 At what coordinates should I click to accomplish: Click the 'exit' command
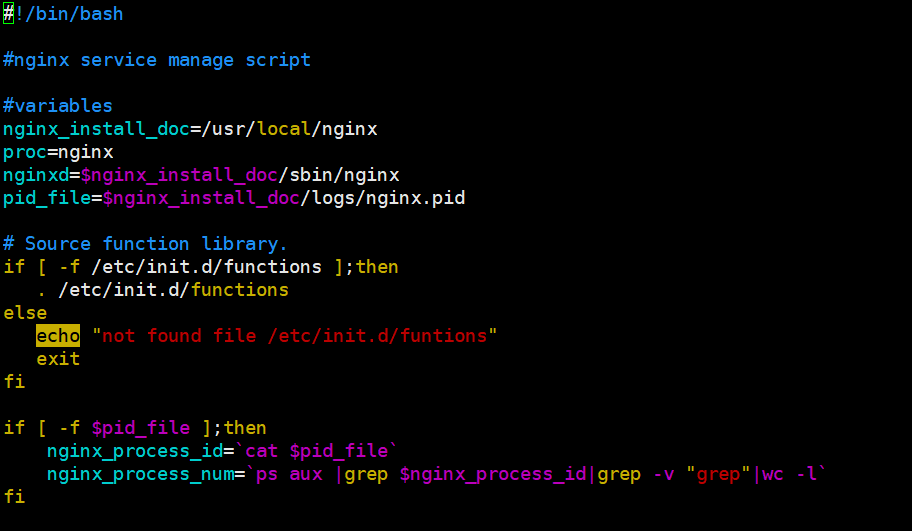[x=58, y=359]
